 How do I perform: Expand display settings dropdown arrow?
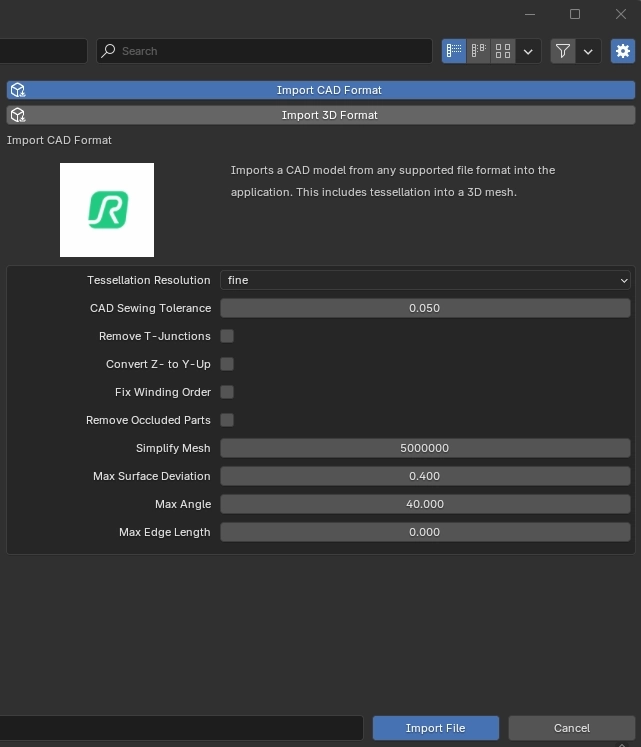pos(528,51)
